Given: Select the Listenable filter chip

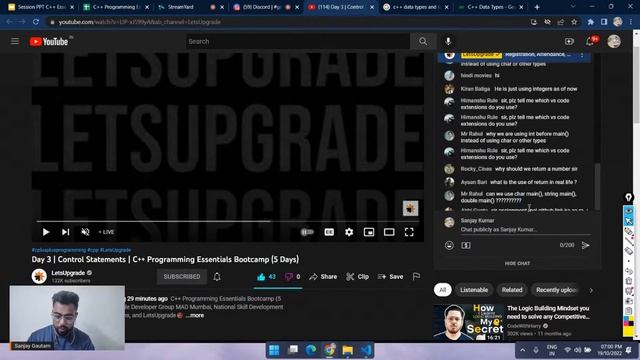Looking at the screenshot, I should [474, 290].
